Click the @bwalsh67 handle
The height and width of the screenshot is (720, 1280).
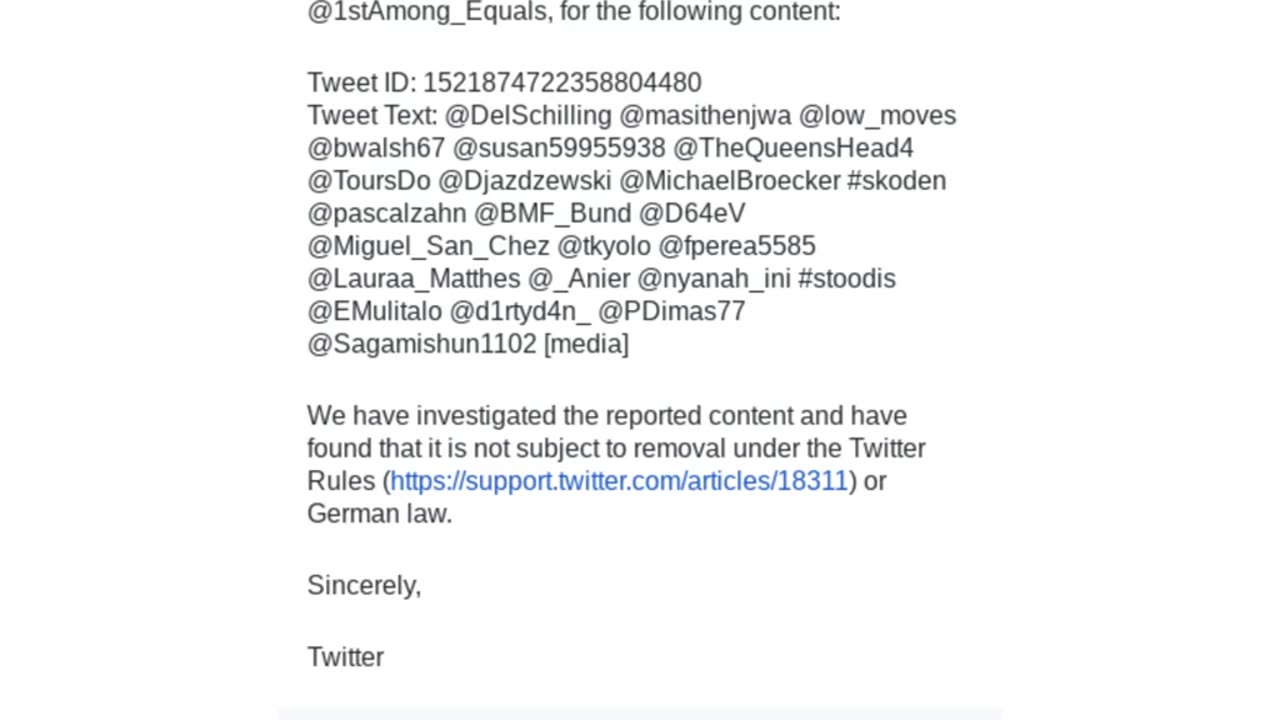(x=375, y=149)
